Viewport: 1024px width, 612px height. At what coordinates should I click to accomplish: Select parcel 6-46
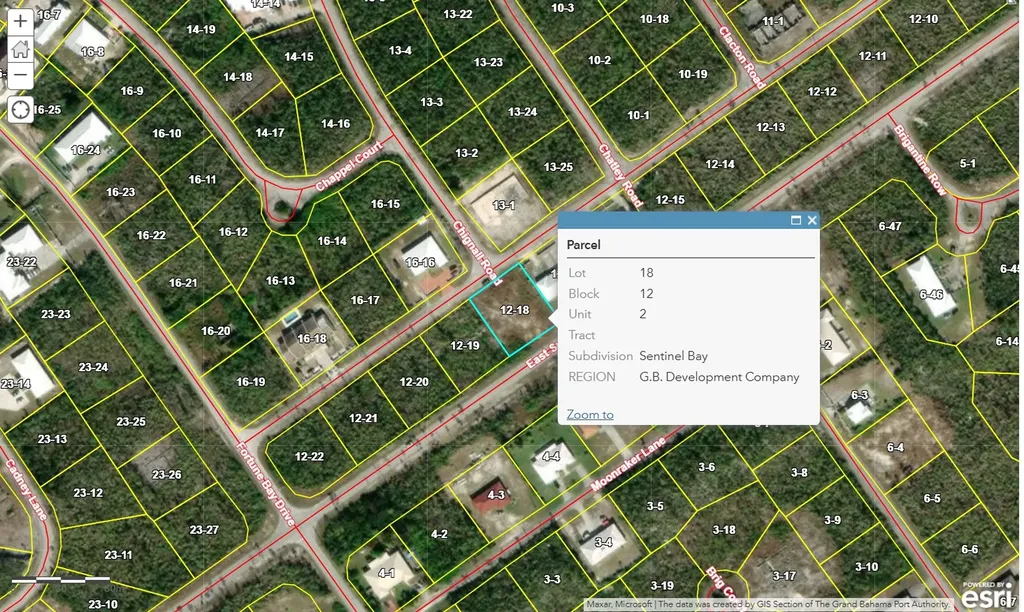point(931,295)
